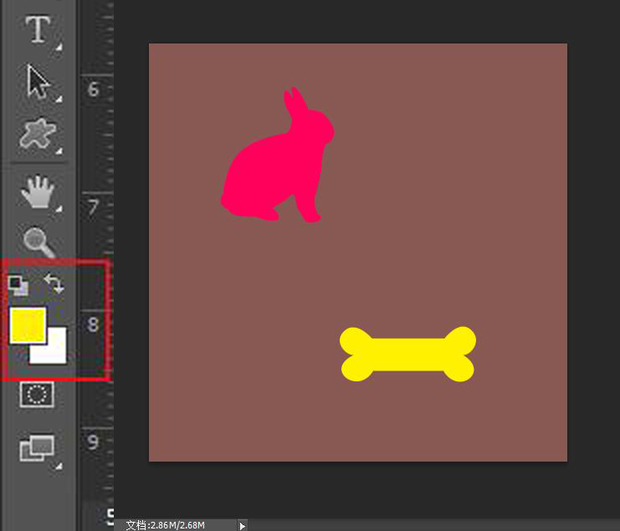Click ruler mark 6 on the vertical ruler
620x531 pixels.
(x=93, y=89)
